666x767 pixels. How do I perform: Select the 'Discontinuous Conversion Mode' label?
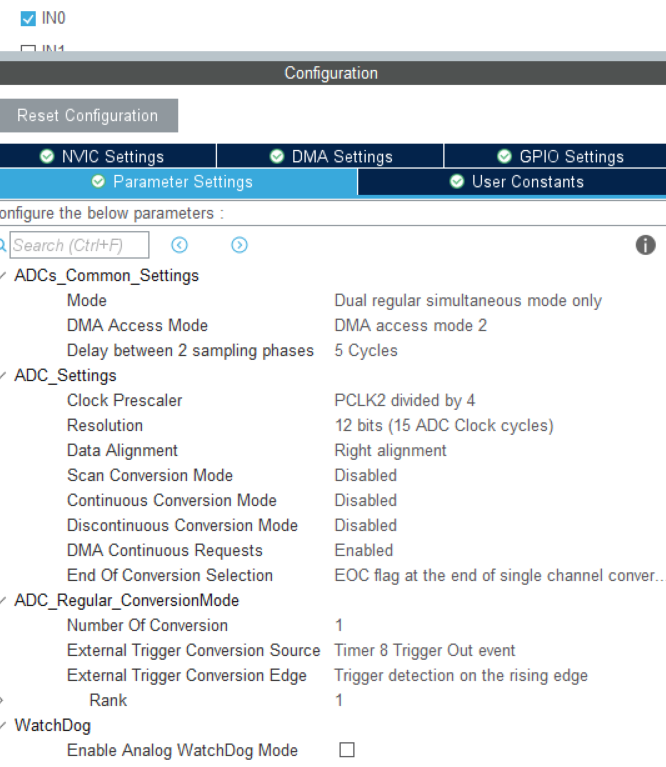coord(182,525)
